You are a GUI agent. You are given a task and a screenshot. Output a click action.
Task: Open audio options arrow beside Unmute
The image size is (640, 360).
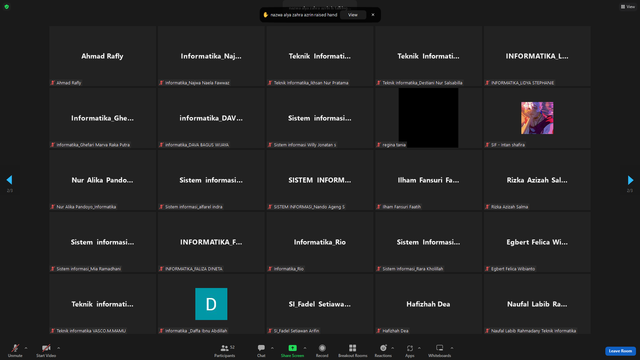pyautogui.click(x=26, y=348)
